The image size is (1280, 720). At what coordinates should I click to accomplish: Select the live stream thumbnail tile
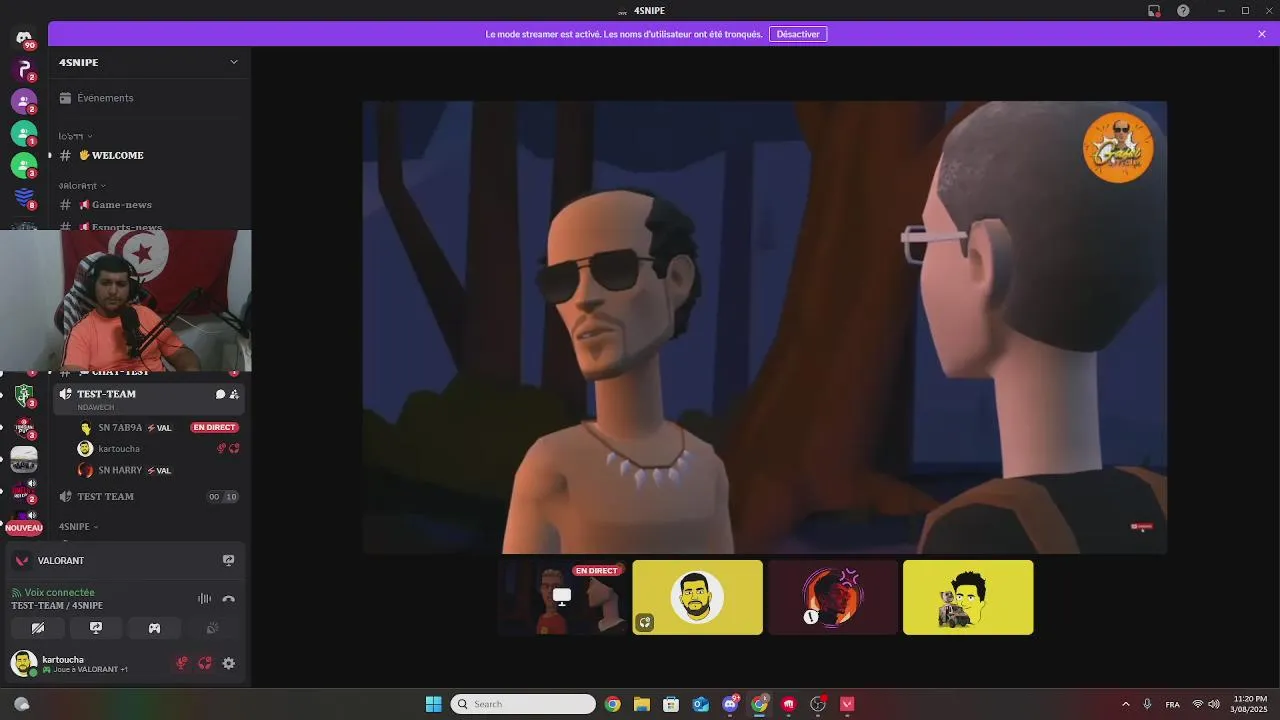point(562,597)
